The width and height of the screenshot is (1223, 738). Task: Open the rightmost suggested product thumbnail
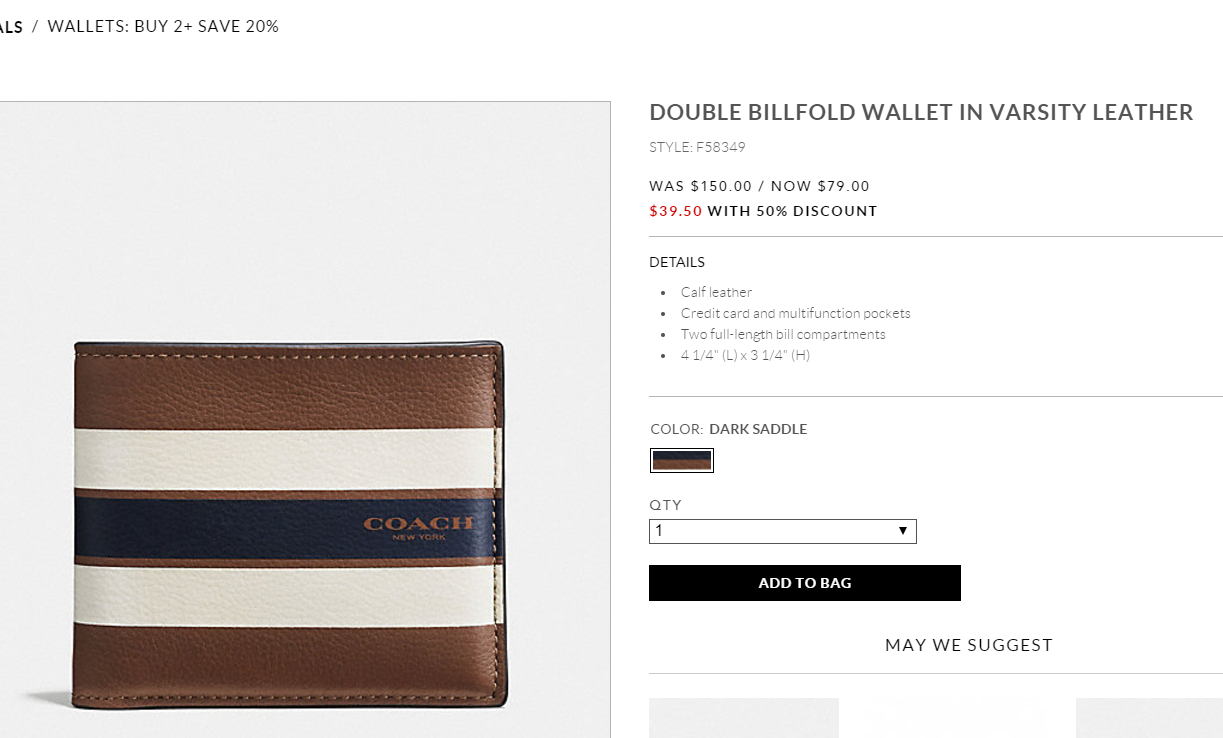coord(1149,718)
